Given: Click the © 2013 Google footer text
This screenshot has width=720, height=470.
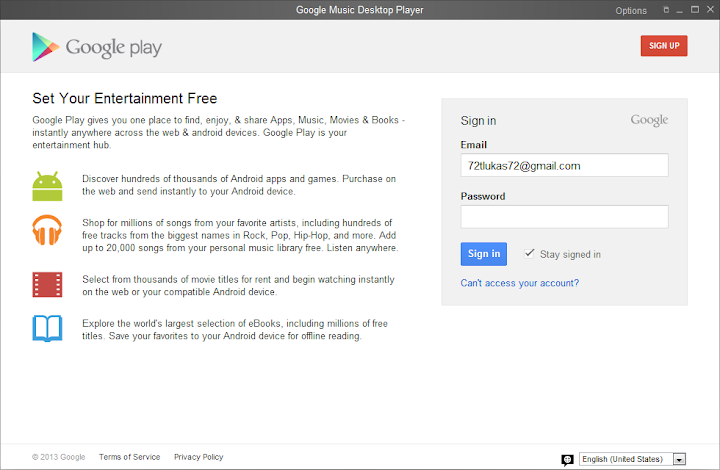Looking at the screenshot, I should tap(58, 457).
